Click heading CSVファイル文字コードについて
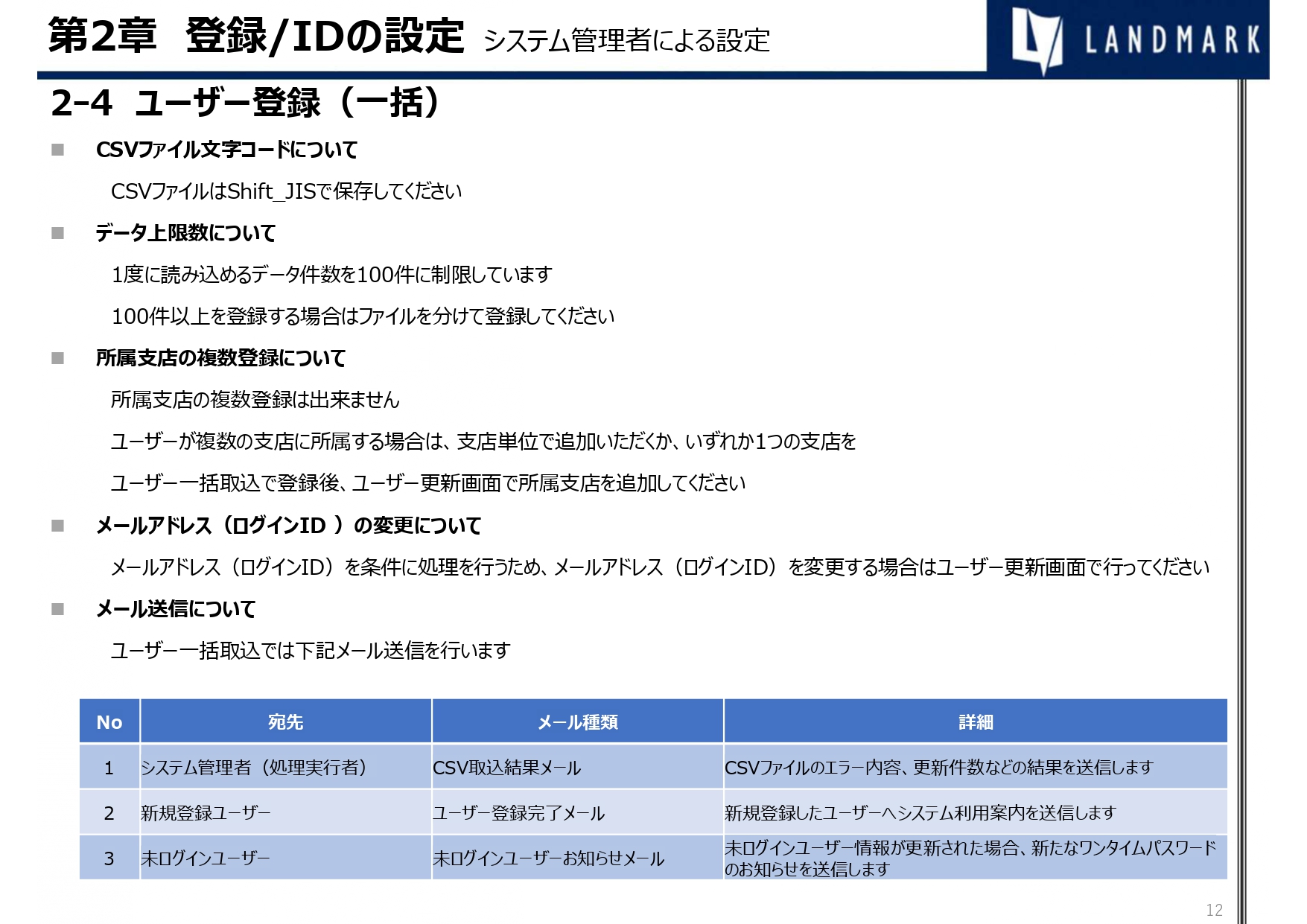This screenshot has height=924, width=1307. click(226, 150)
